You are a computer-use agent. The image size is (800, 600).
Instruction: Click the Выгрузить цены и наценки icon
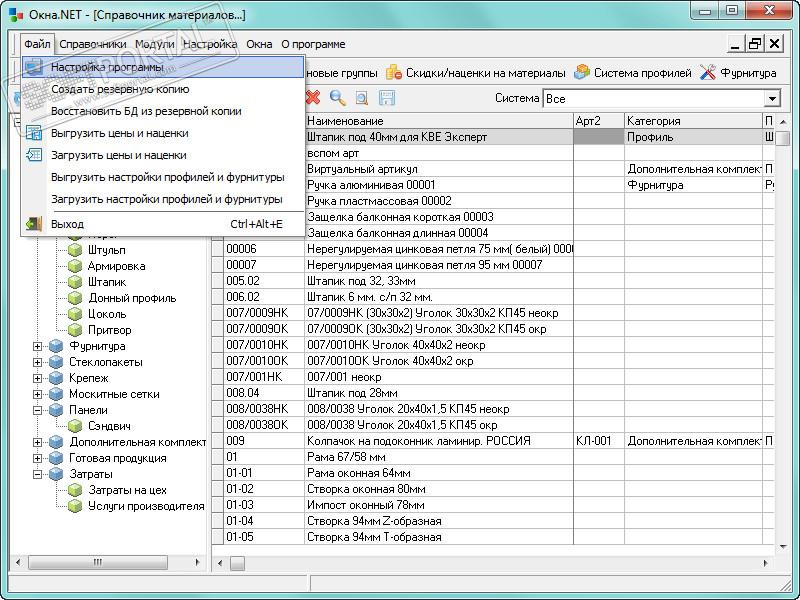coord(34,133)
